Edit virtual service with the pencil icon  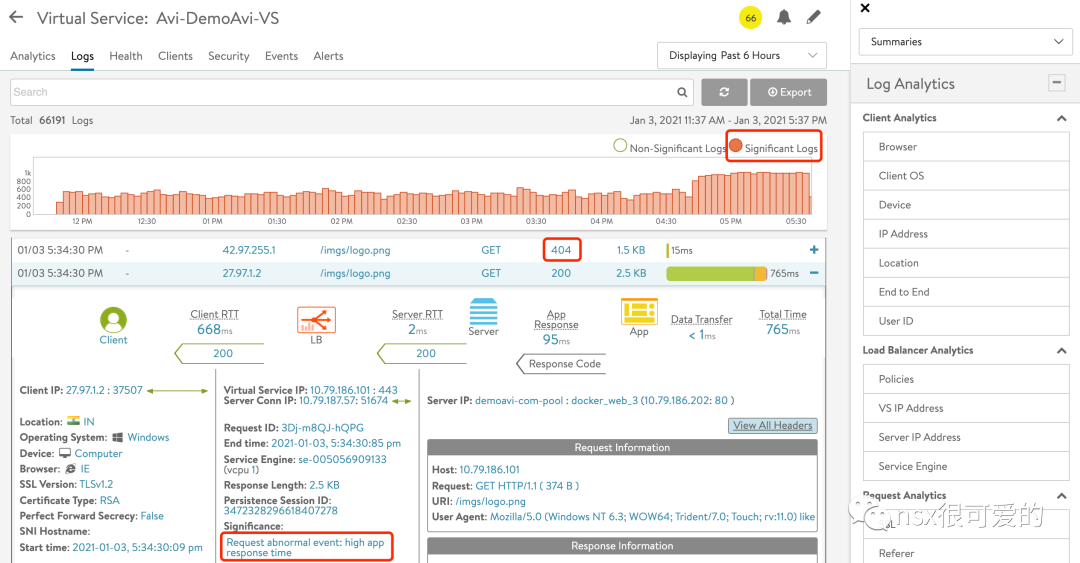click(813, 17)
